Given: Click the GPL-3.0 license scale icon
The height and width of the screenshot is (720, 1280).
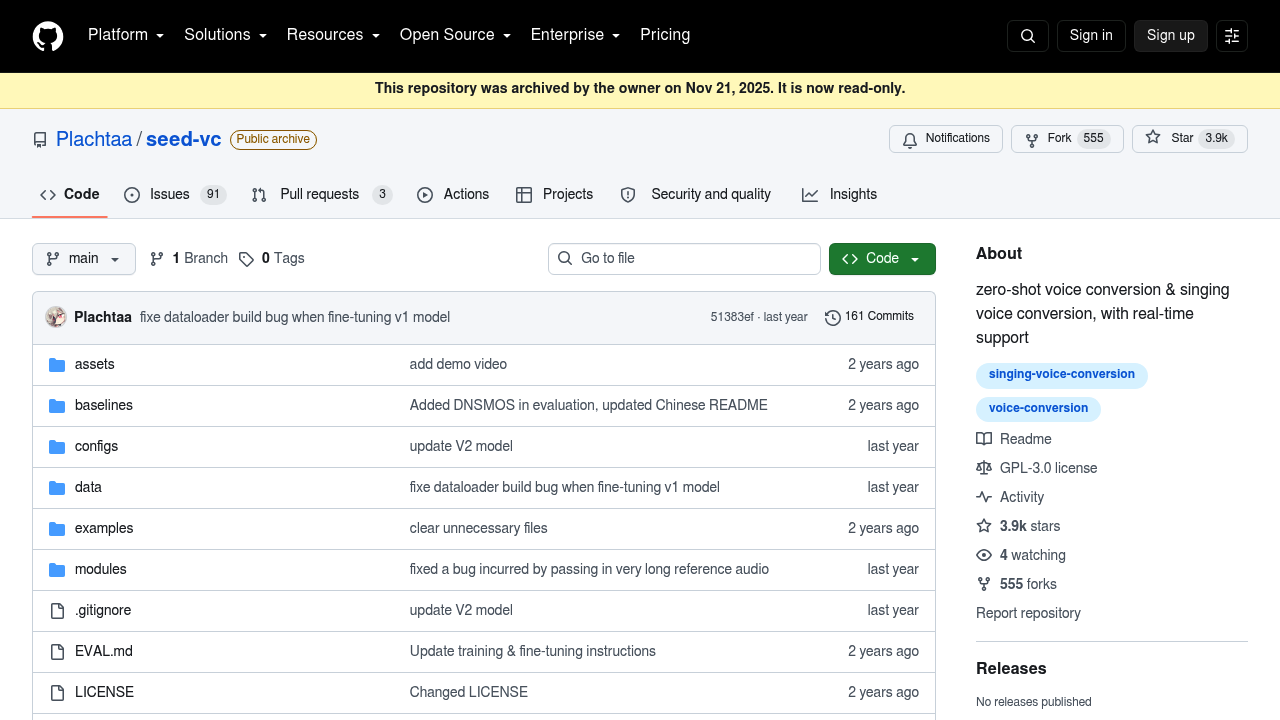Looking at the screenshot, I should click(984, 468).
